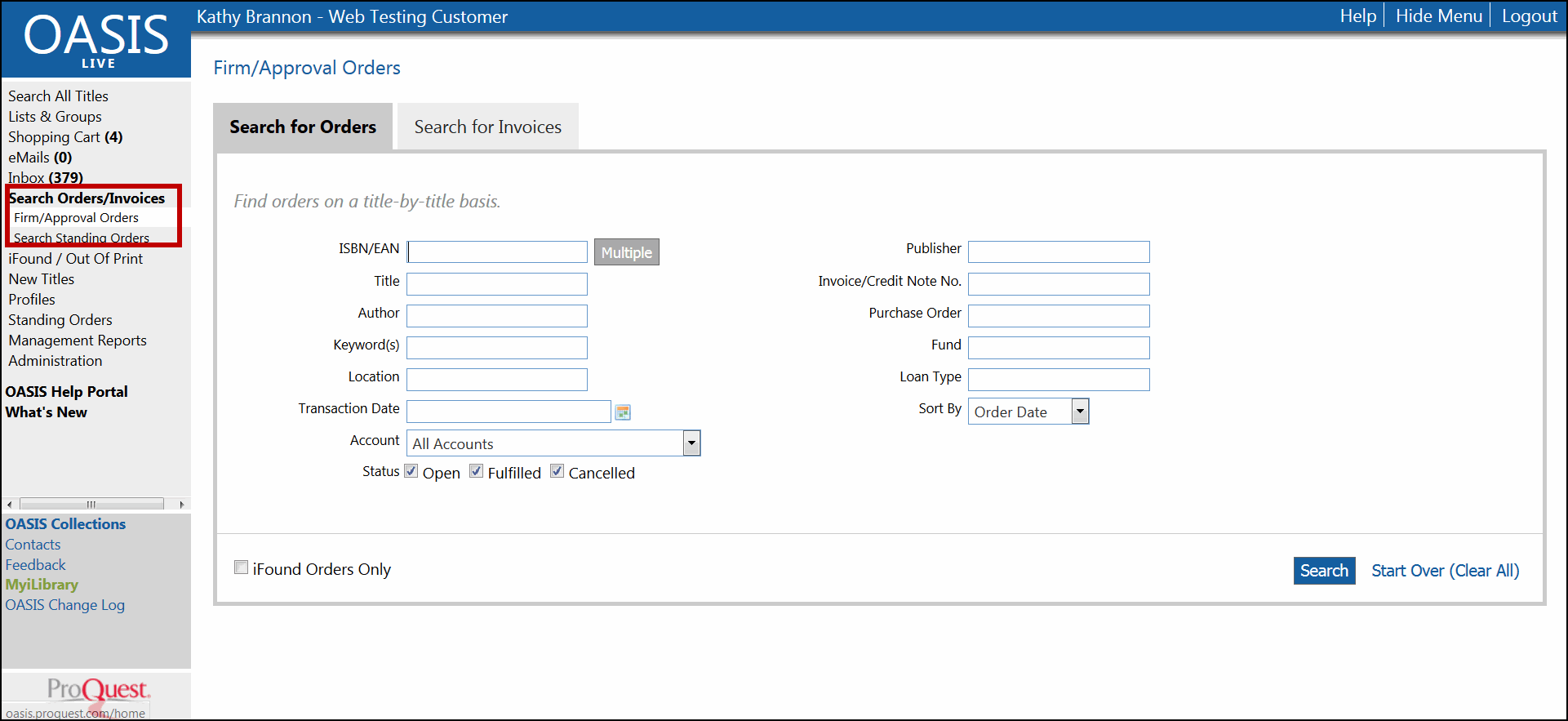
Task: Open Standing Orders in sidebar
Action: (x=60, y=320)
